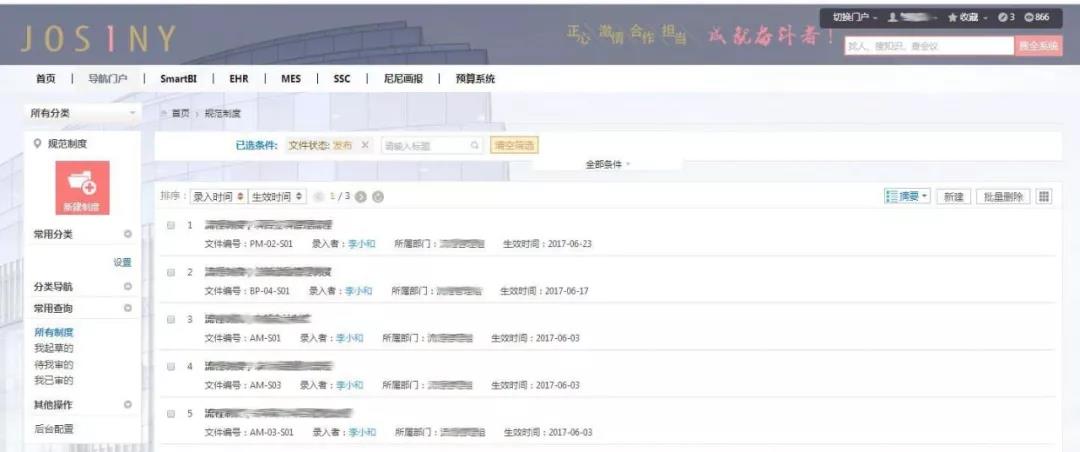Click the 批量删除 button

1004,196
